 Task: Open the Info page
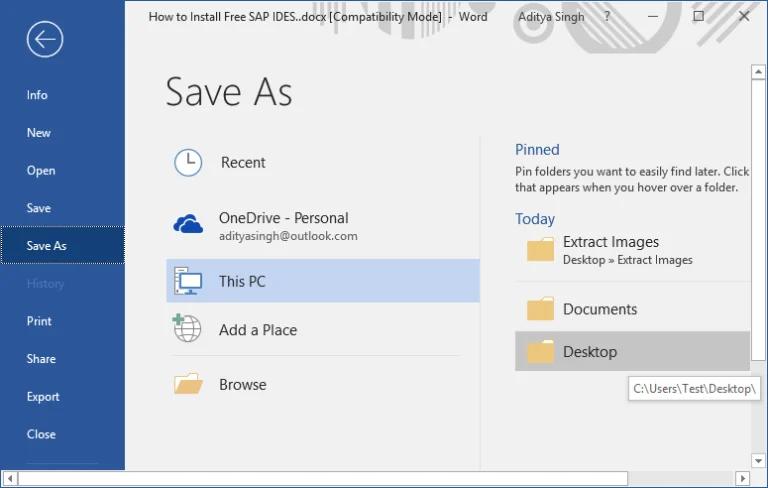coord(37,95)
